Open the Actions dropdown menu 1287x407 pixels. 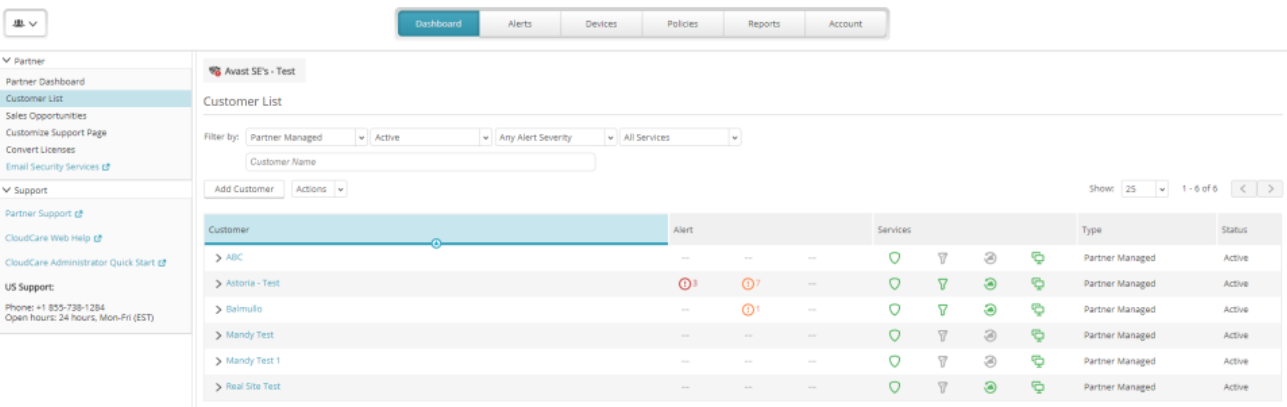click(x=319, y=189)
